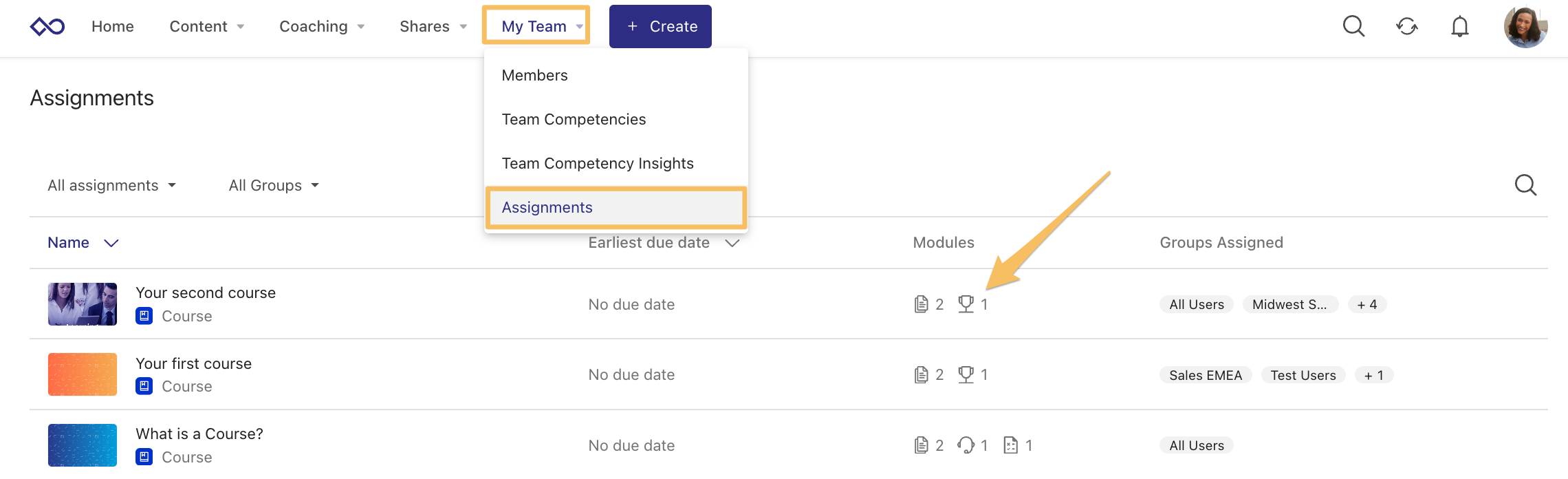Expand the All assignments filter dropdown
Viewport: 1568px width, 479px height.
111,185
